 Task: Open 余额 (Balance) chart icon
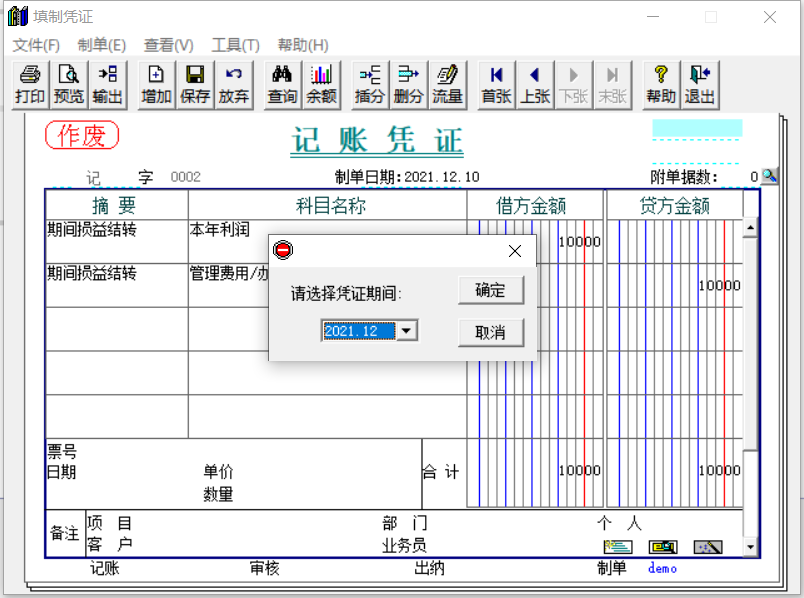pyautogui.click(x=321, y=84)
